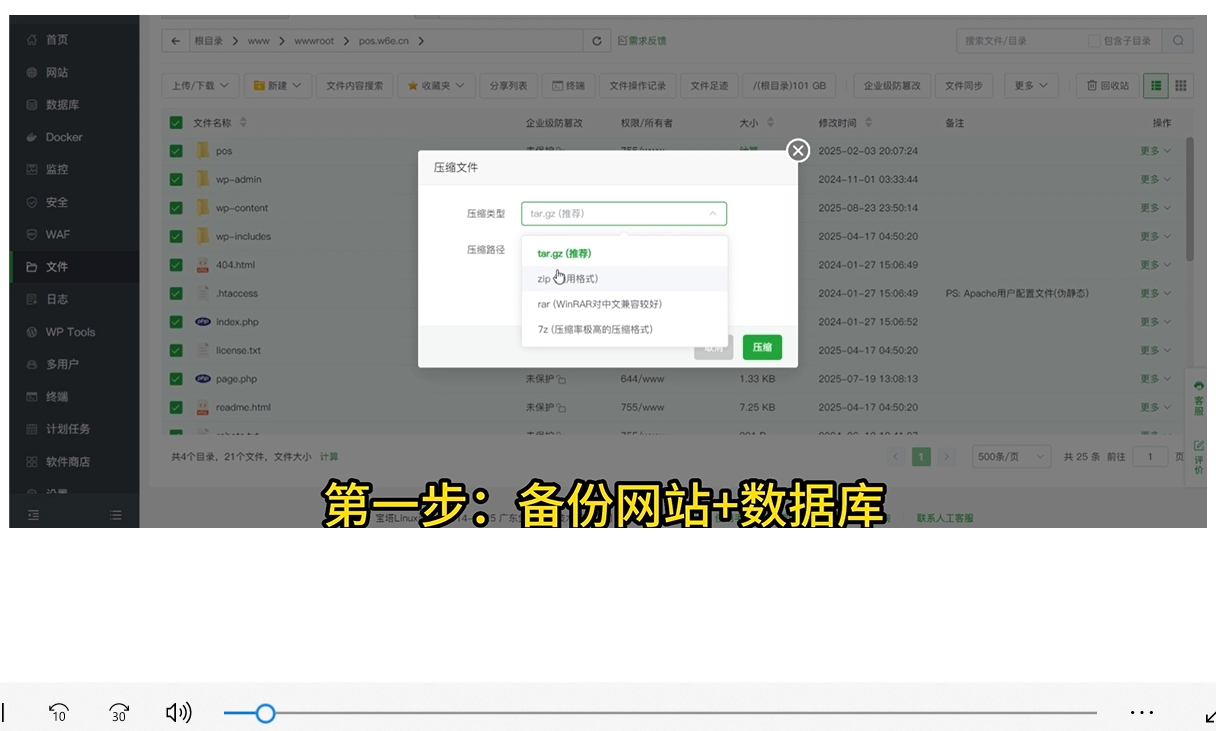Screen dimensions: 1216x731
Task: Enable the include subdirectories checkbox
Action: click(1094, 41)
